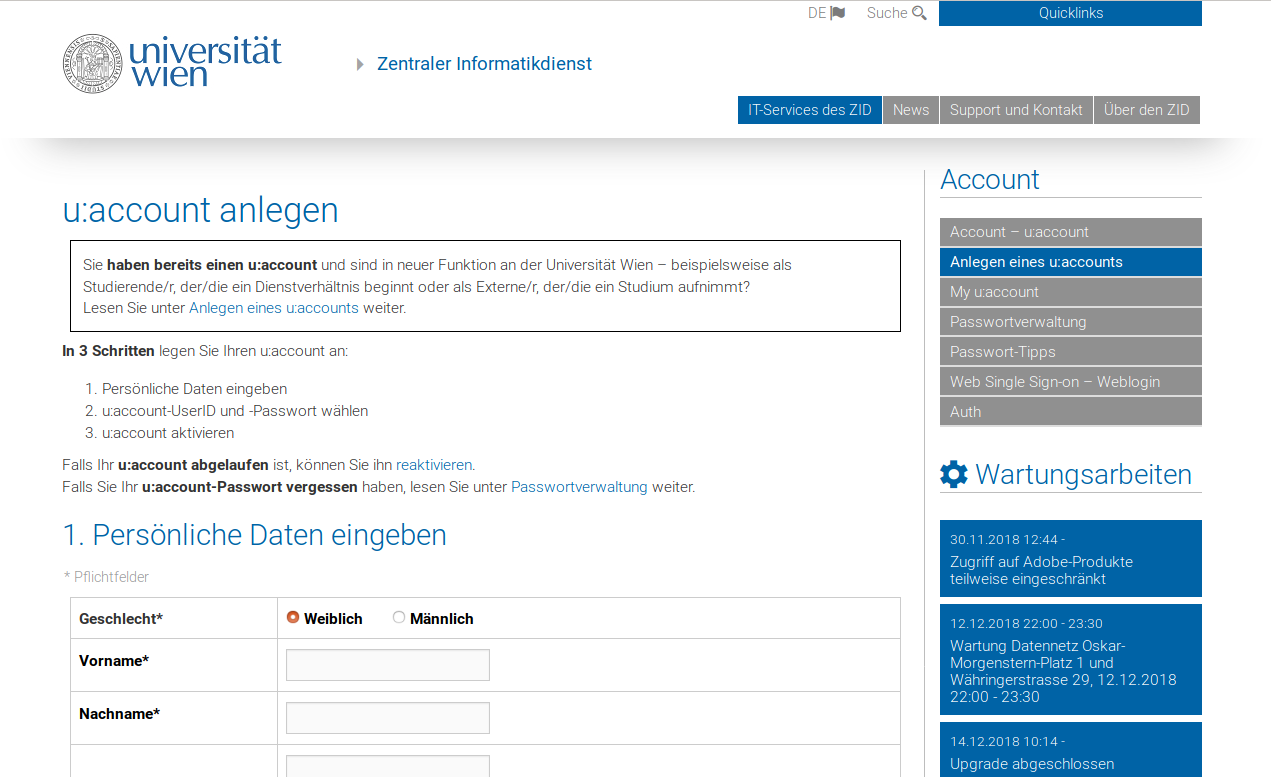Click the Wartungsarbeiten gear icon
Viewport: 1271px width, 777px height.
[x=954, y=474]
